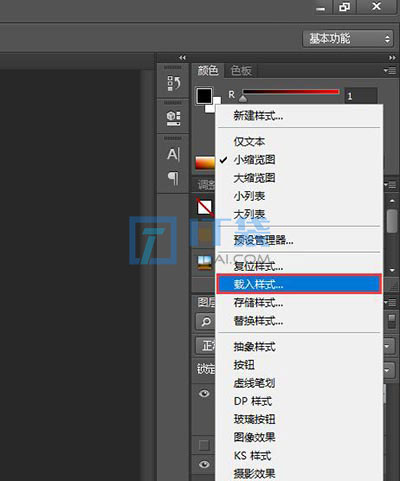
Task: Minimize the application window
Action: (321, 7)
